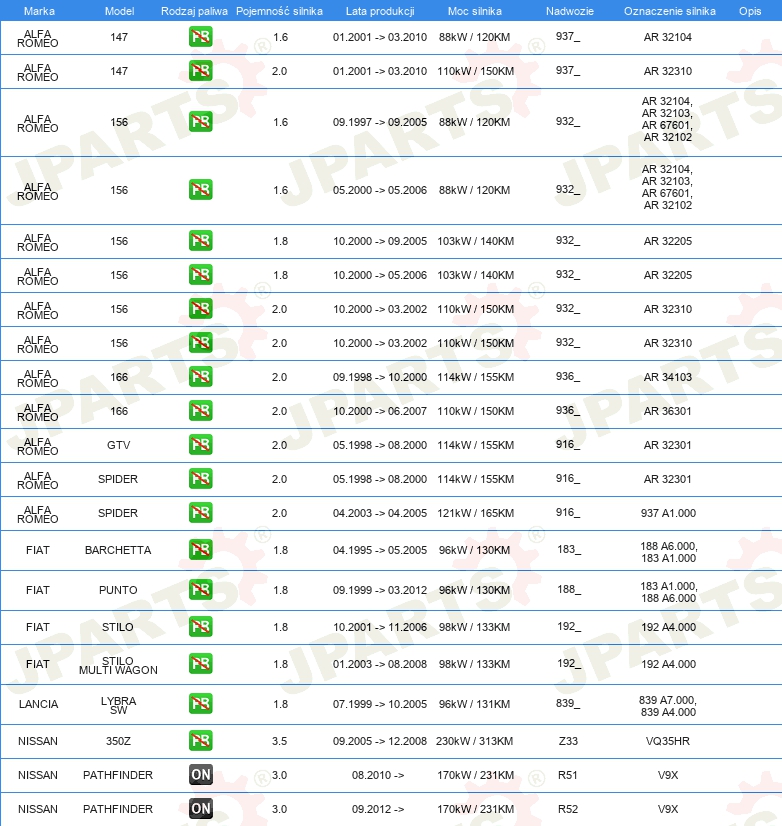Select engine code 937 A1.000

pyautogui.click(x=668, y=513)
